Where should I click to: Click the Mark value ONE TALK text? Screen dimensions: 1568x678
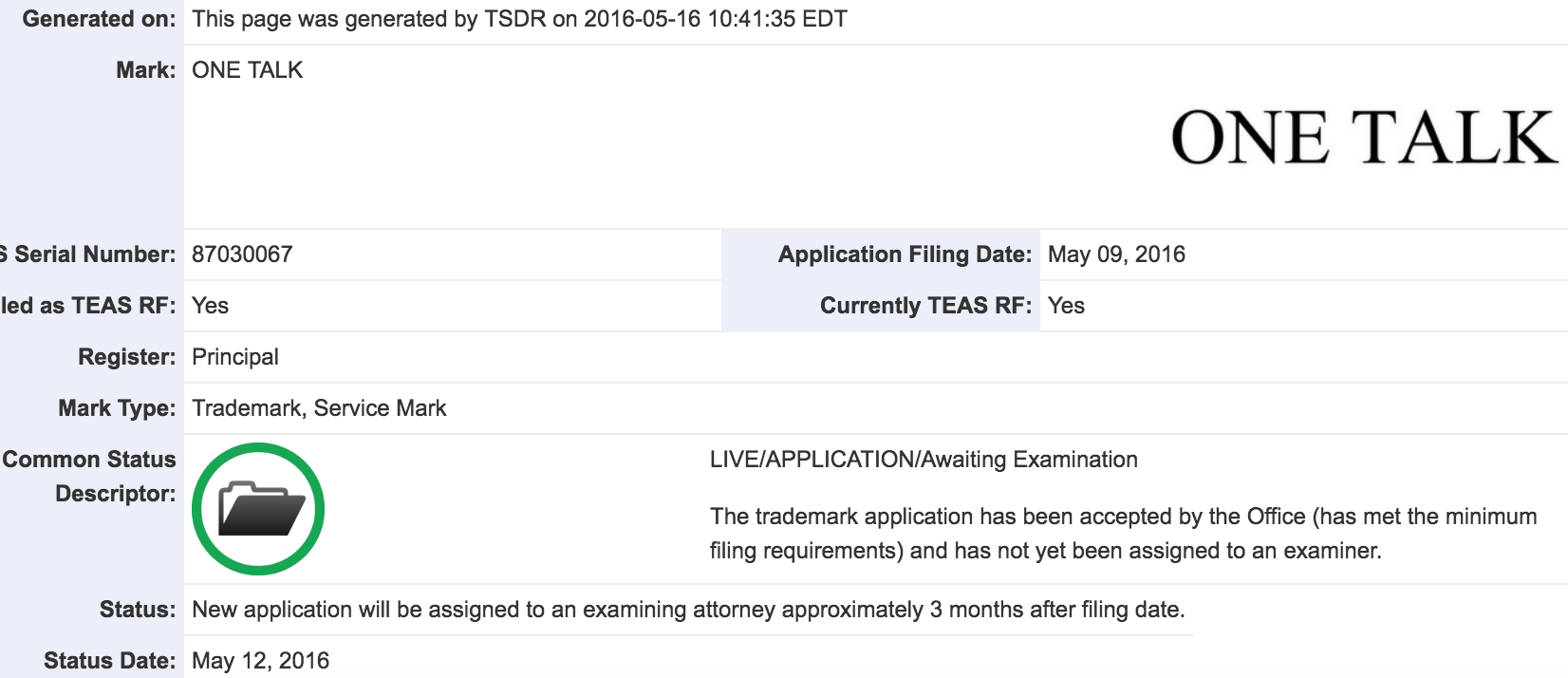[247, 70]
